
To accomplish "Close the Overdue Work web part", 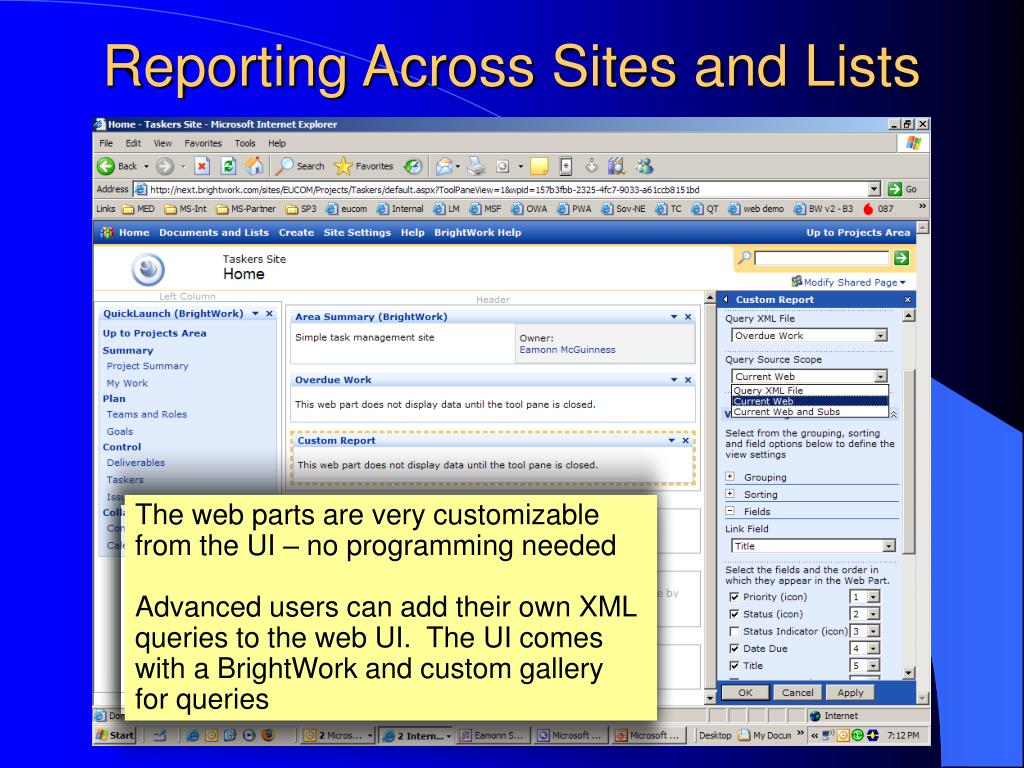I will [x=688, y=380].
